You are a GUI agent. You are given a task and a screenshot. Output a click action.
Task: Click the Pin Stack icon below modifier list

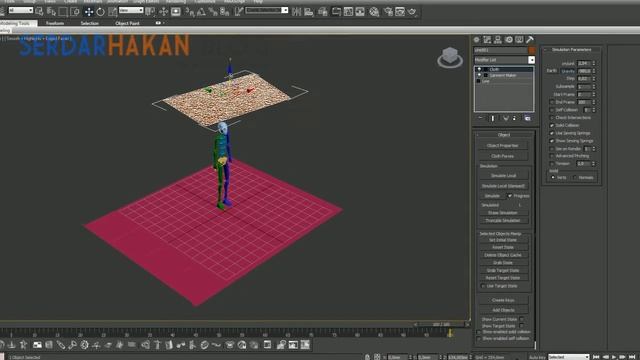coord(480,118)
